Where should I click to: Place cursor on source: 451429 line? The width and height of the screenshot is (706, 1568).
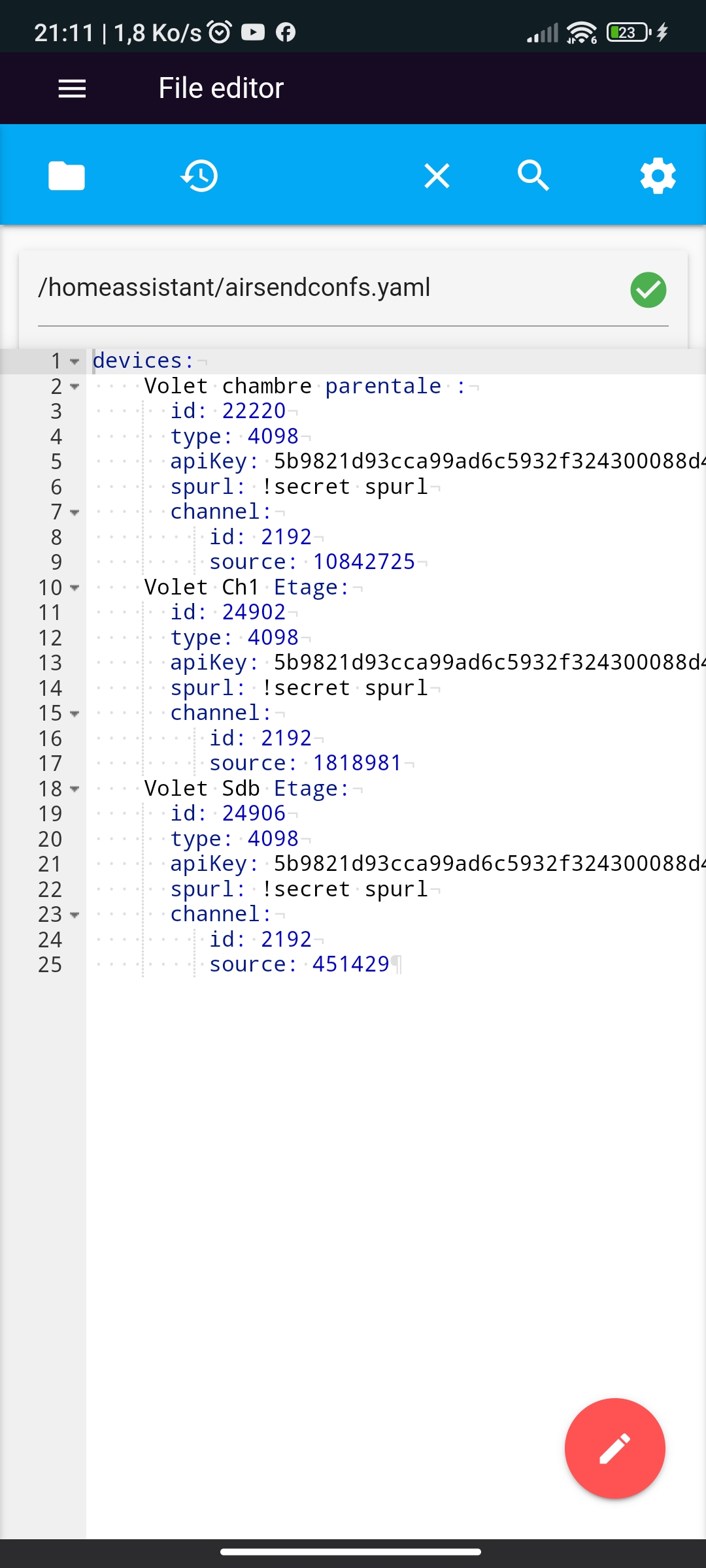pyautogui.click(x=299, y=964)
